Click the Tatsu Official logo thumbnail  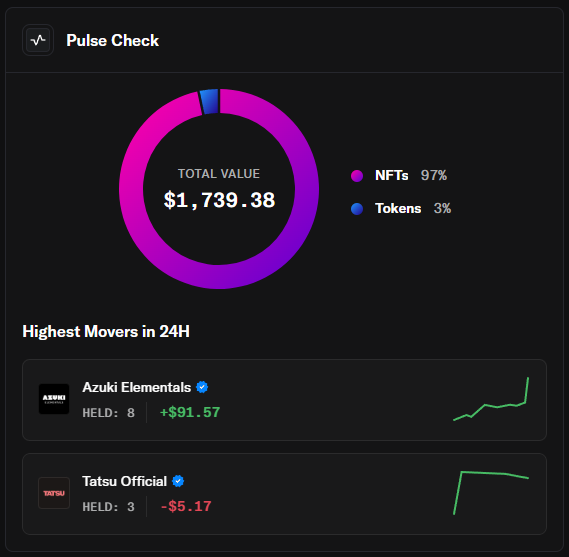pos(54,493)
